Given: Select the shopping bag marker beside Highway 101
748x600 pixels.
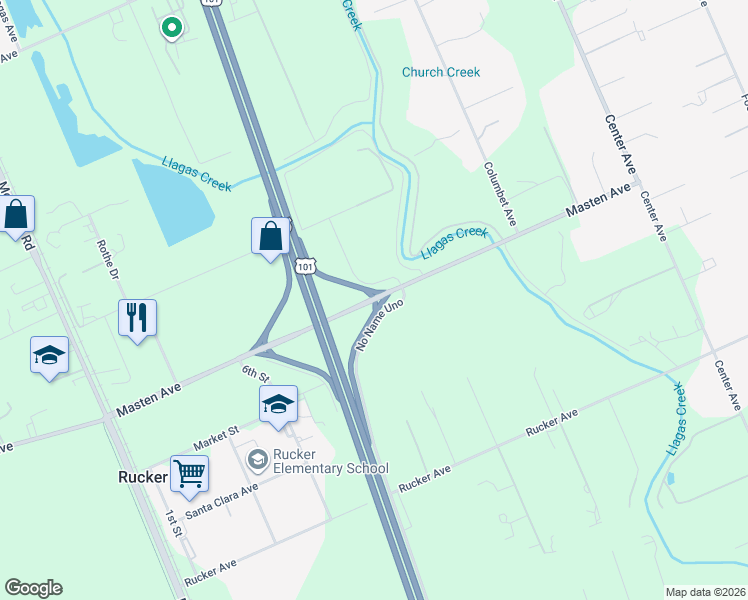Looking at the screenshot, I should coord(270,238).
